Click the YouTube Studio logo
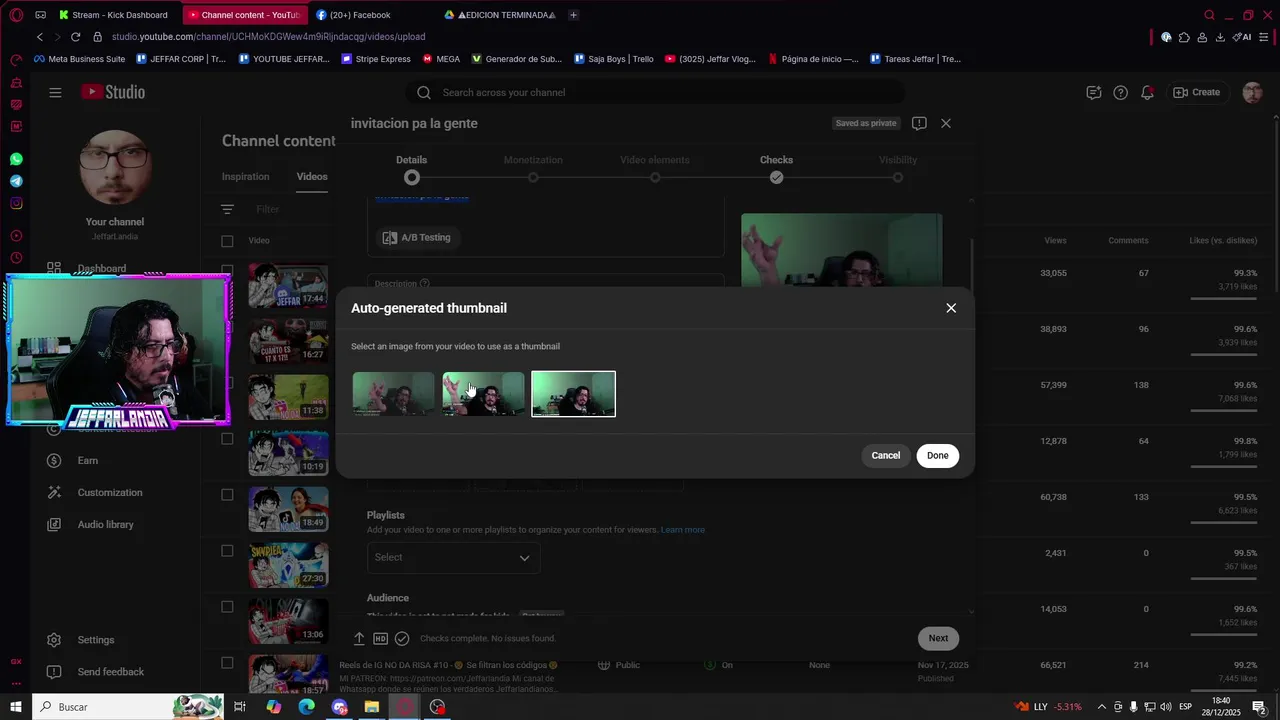The height and width of the screenshot is (720, 1280). (113, 92)
